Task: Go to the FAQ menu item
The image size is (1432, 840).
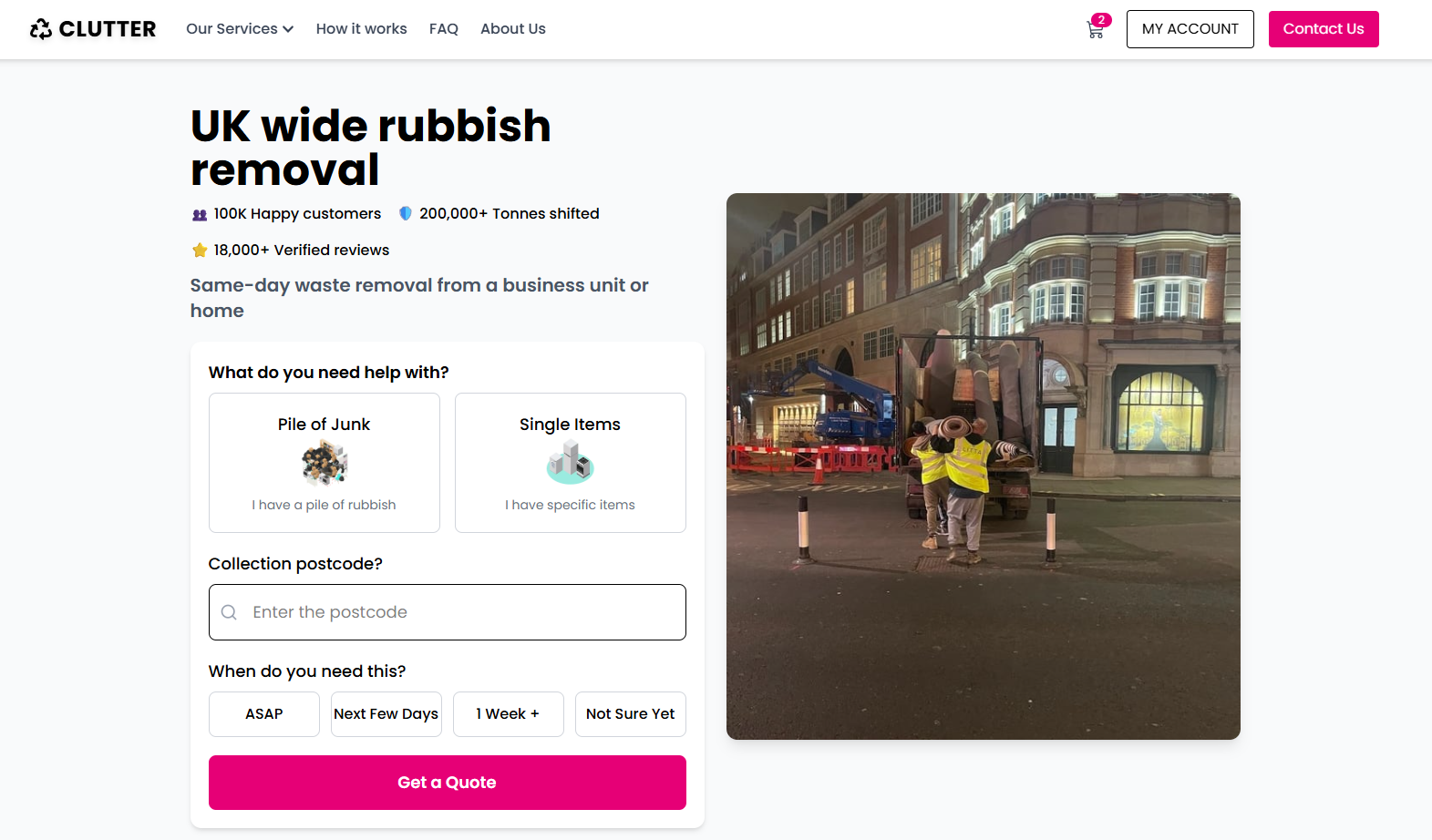Action: (444, 29)
